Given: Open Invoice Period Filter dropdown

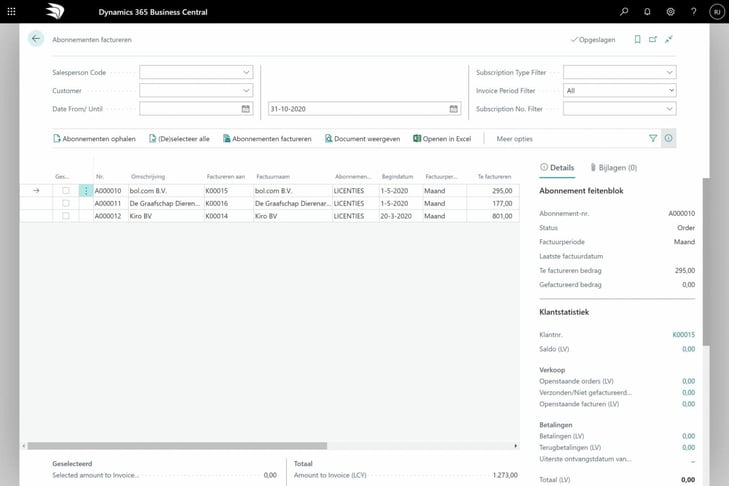Looking at the screenshot, I should coord(620,90).
